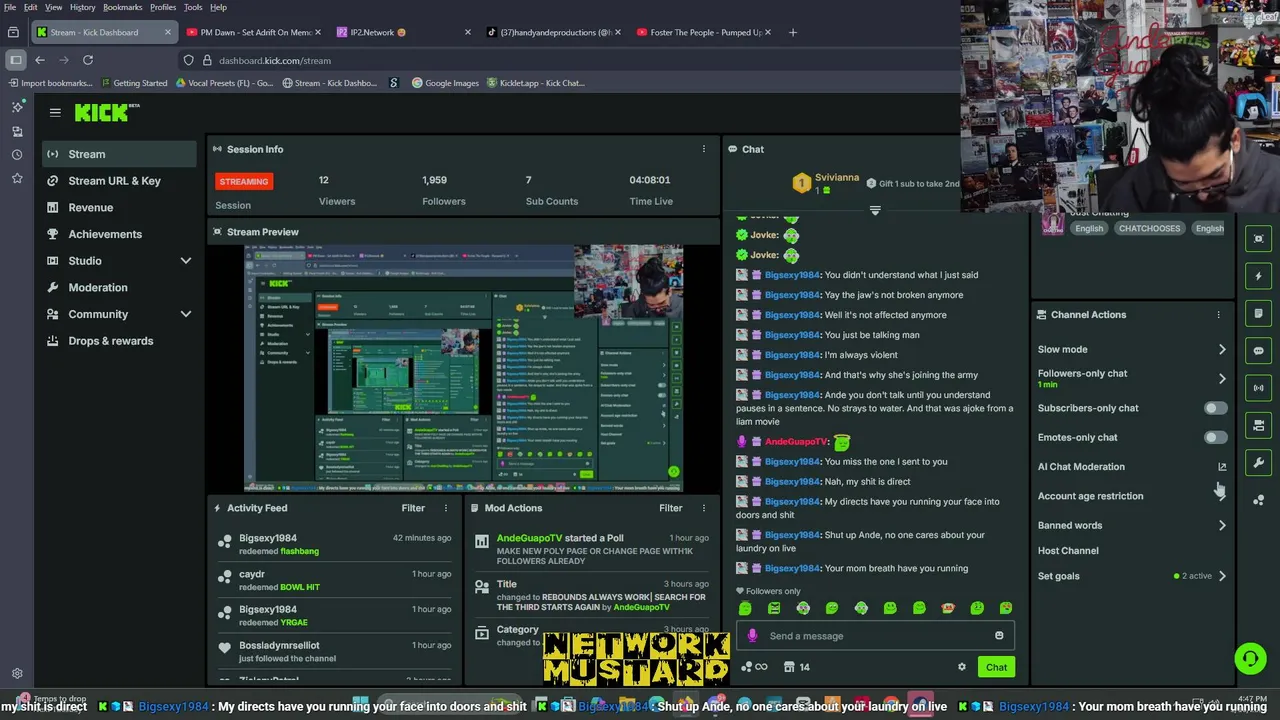Open Session Info three-dot options
Screen dimensions: 1280x720
tap(703, 149)
